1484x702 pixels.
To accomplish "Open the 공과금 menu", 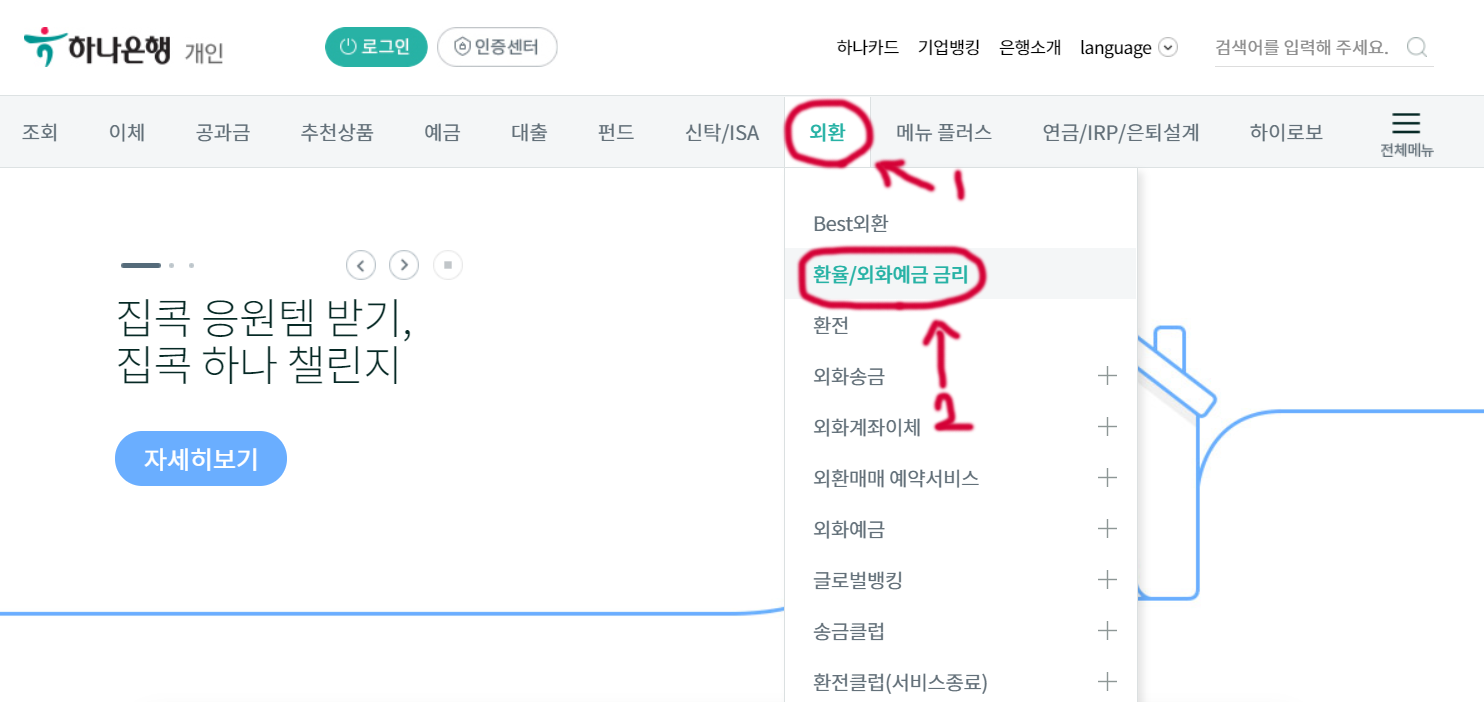I will point(223,132).
